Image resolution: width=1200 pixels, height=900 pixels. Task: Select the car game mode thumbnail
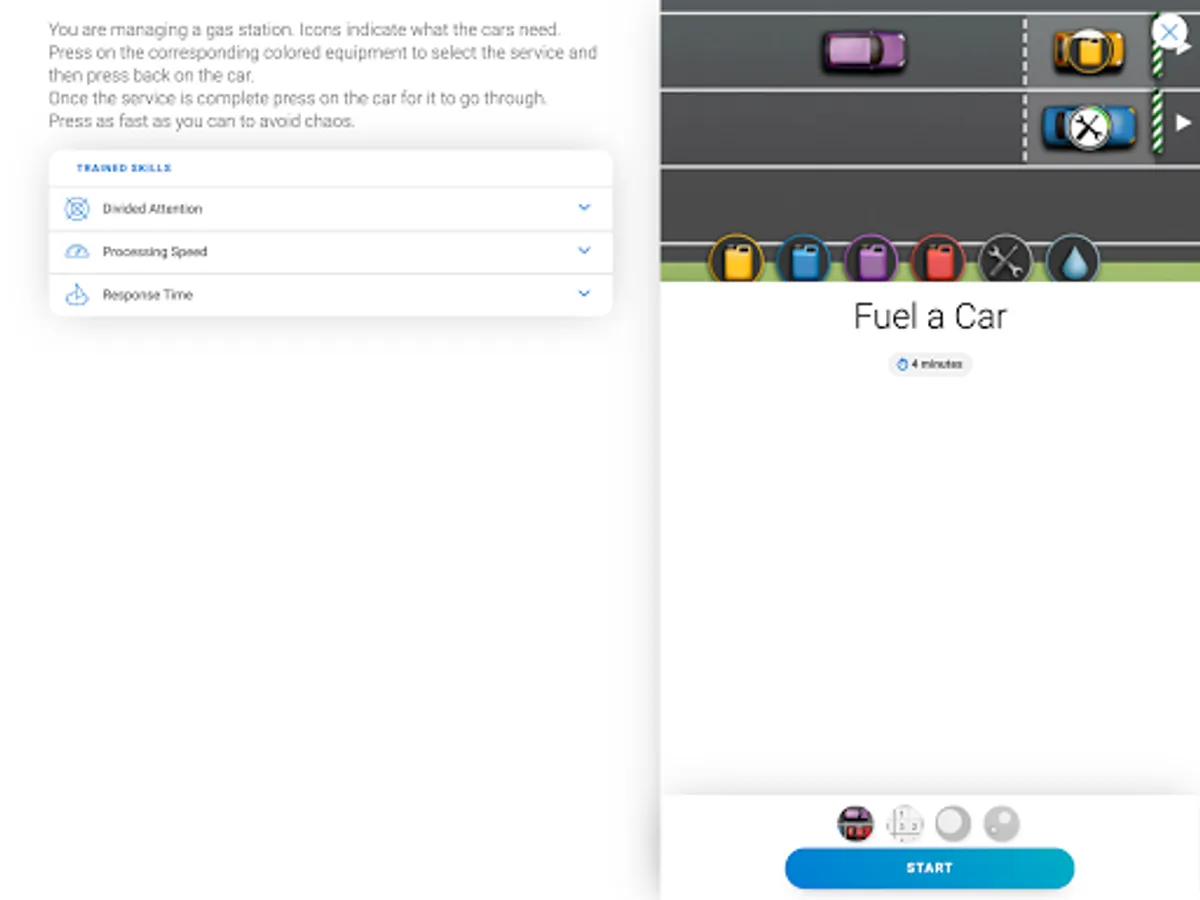pos(856,823)
